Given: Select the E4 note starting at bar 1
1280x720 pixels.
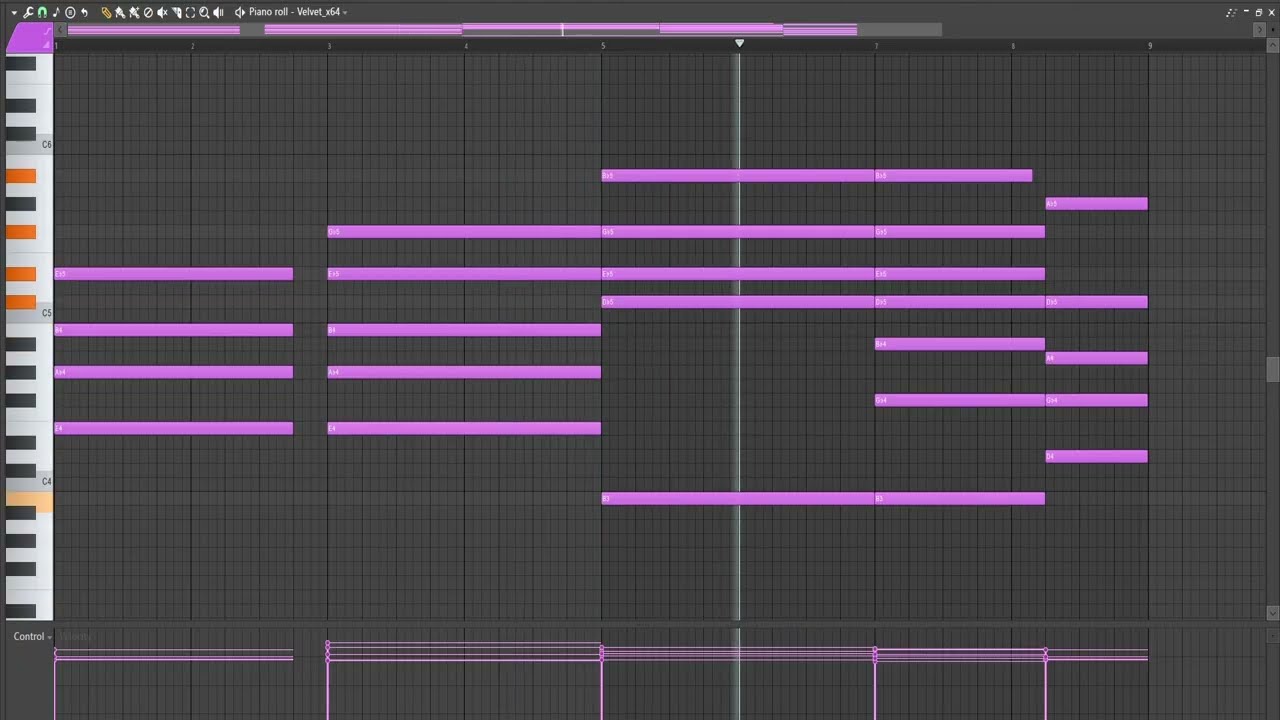Looking at the screenshot, I should (x=174, y=428).
